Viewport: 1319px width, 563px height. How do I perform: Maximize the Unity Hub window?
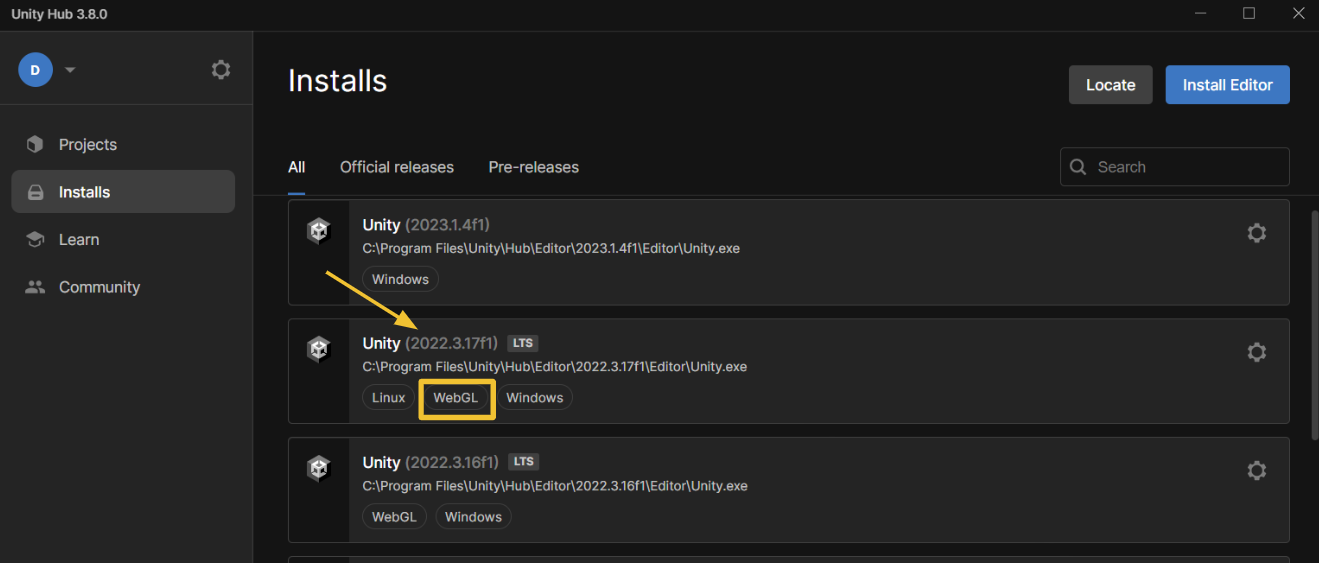(x=1249, y=14)
